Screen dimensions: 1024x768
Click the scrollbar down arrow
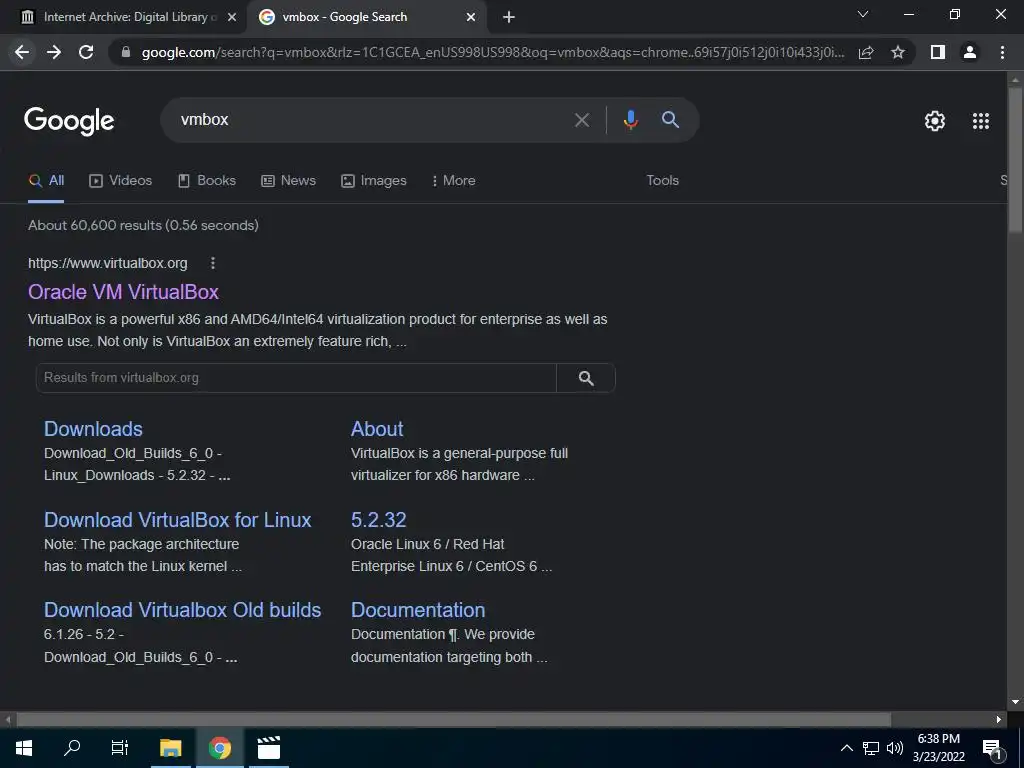click(1015, 702)
